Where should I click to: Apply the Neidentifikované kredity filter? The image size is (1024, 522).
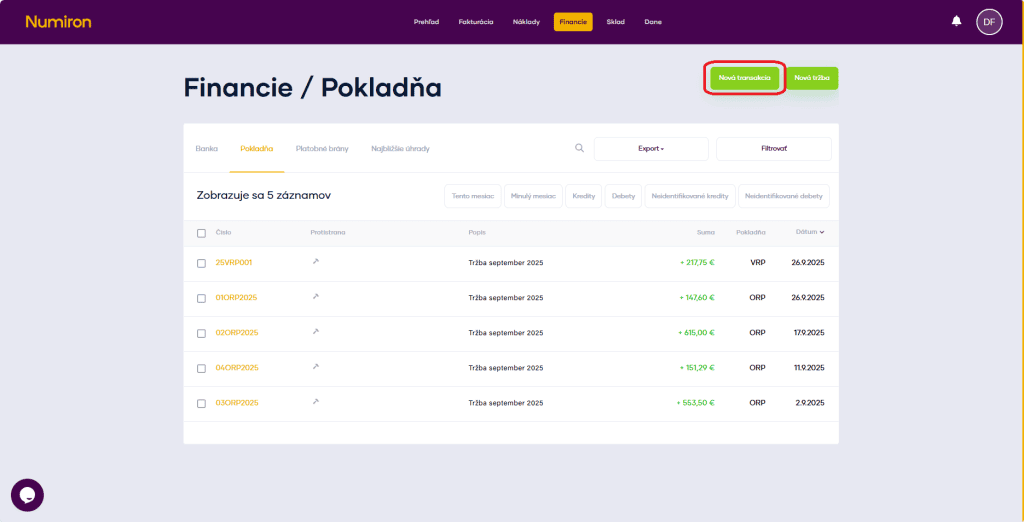click(x=690, y=196)
